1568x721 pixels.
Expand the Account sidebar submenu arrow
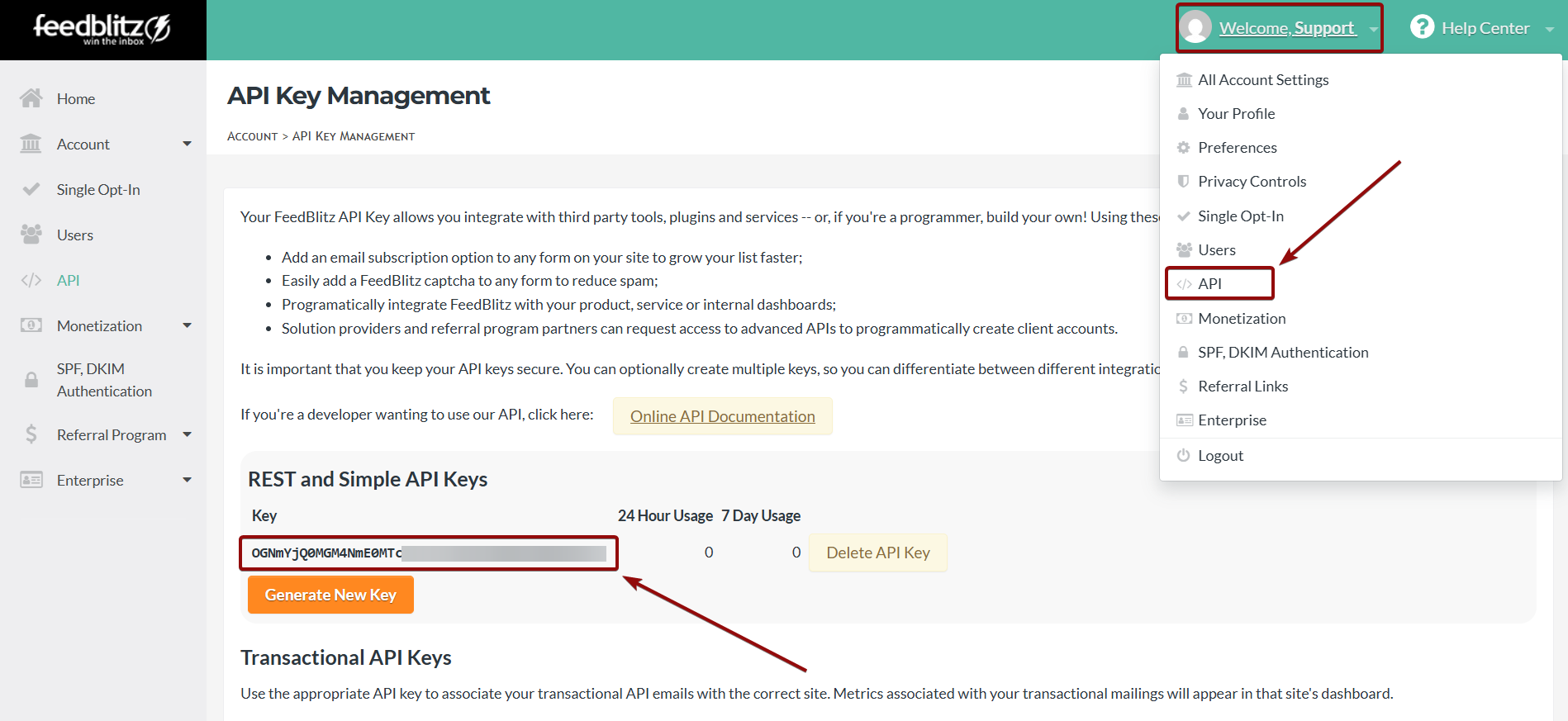coord(187,144)
